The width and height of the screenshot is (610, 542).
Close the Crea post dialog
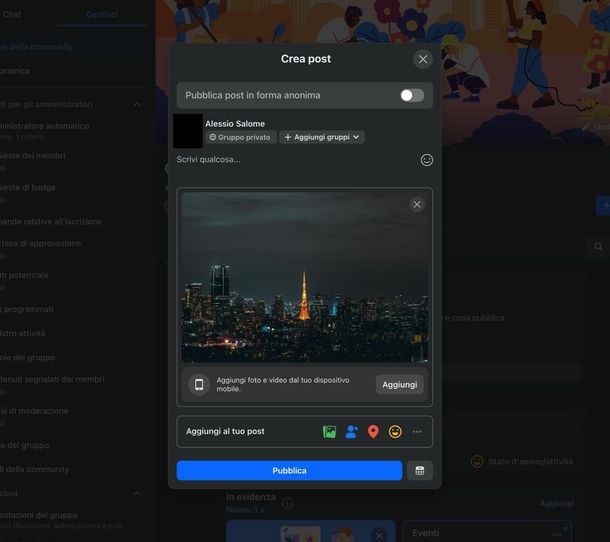(x=423, y=59)
